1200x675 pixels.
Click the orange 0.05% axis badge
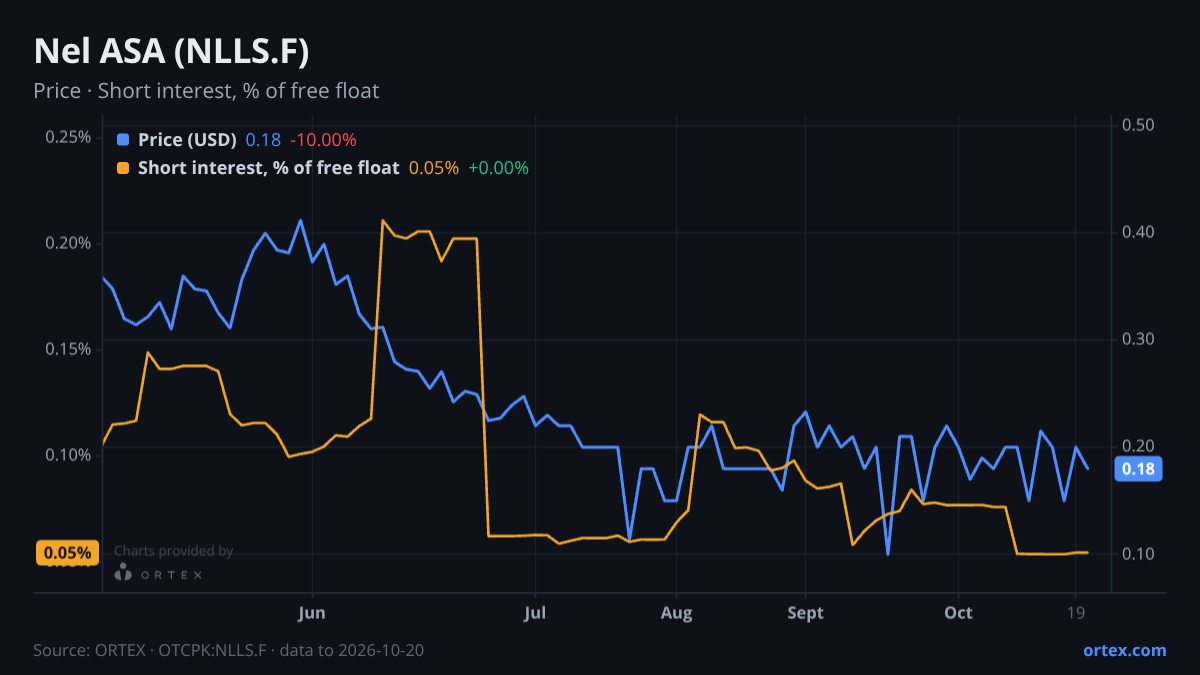(68, 553)
